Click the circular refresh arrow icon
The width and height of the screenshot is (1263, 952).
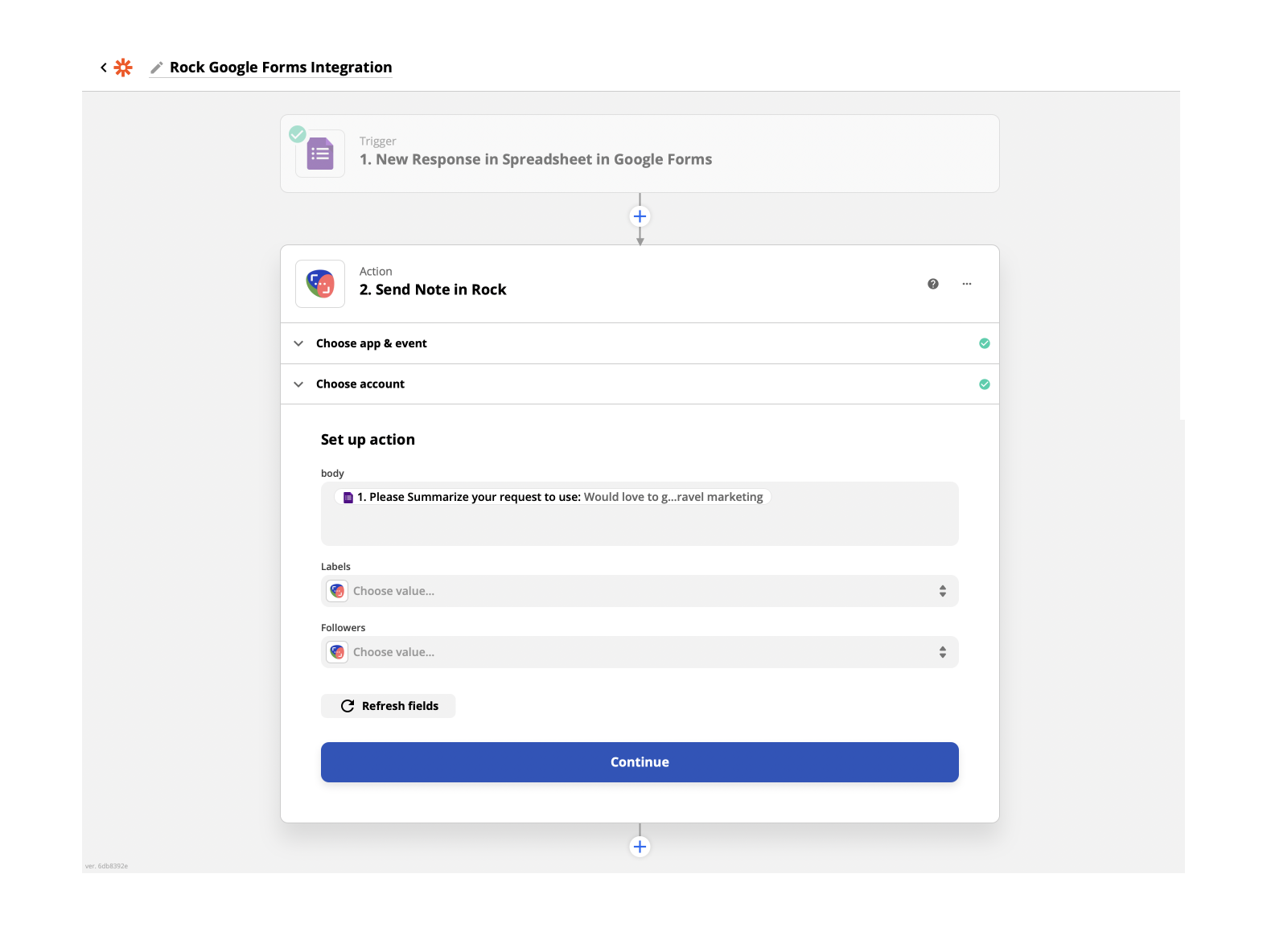348,706
